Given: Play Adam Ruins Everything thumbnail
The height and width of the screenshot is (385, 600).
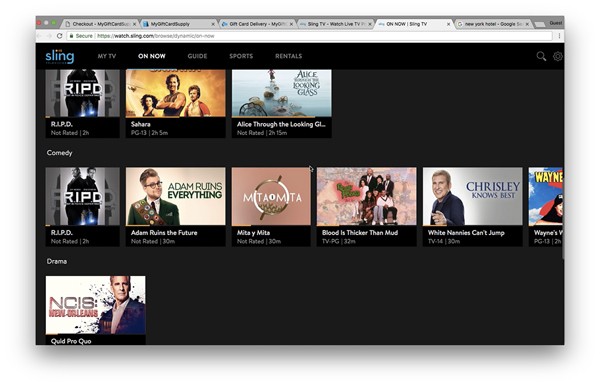Looking at the screenshot, I should pyautogui.click(x=176, y=196).
